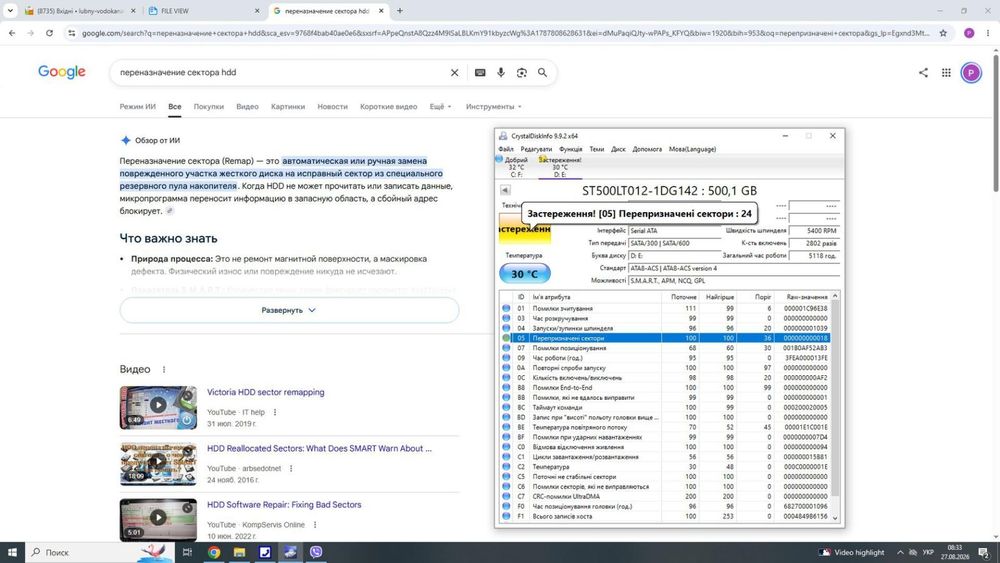Open site information icon in address bar
This screenshot has height=563, width=1000.
click(x=71, y=33)
